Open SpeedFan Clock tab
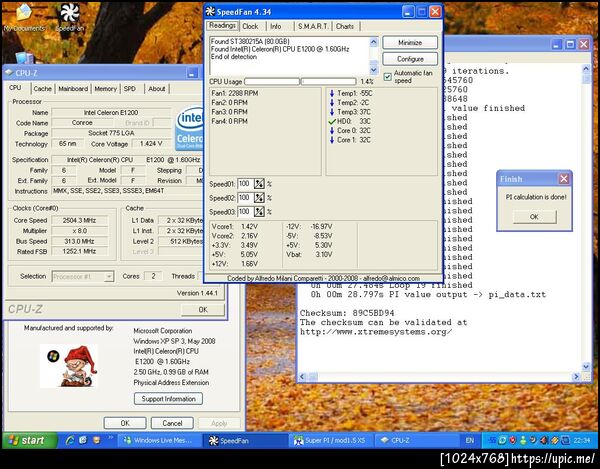 pyautogui.click(x=250, y=26)
